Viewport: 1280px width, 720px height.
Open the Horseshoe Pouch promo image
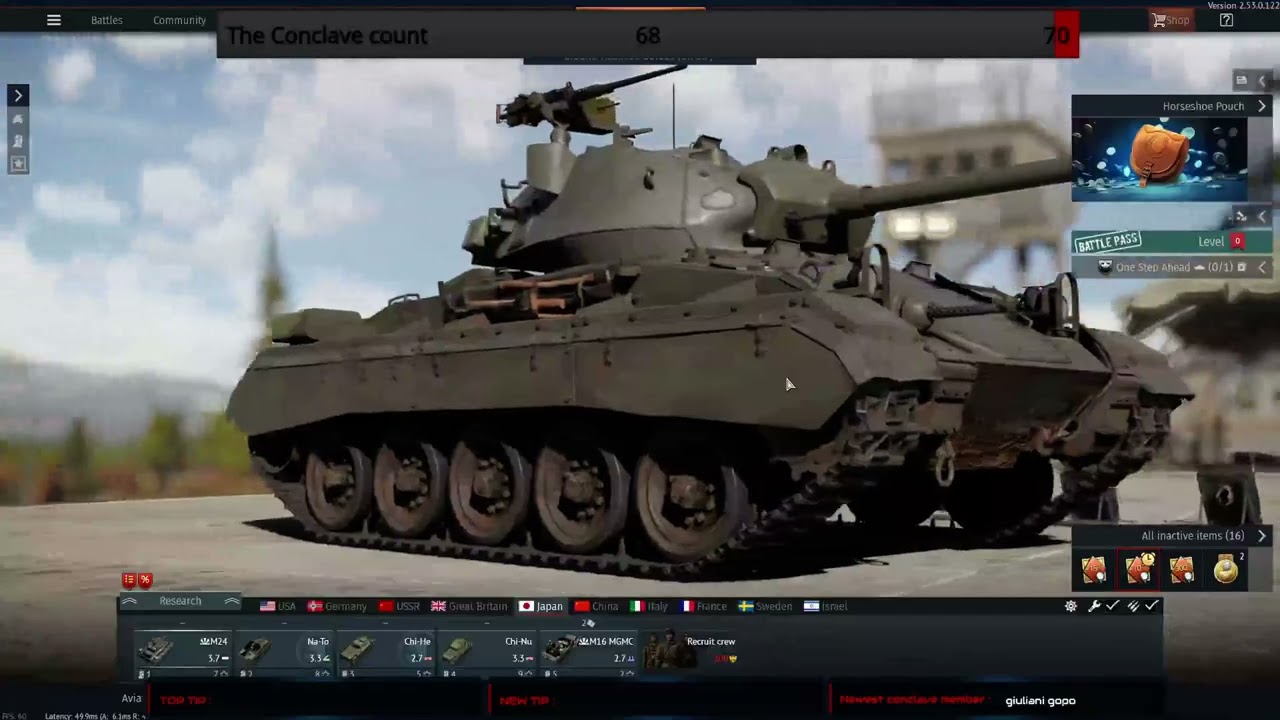1160,160
